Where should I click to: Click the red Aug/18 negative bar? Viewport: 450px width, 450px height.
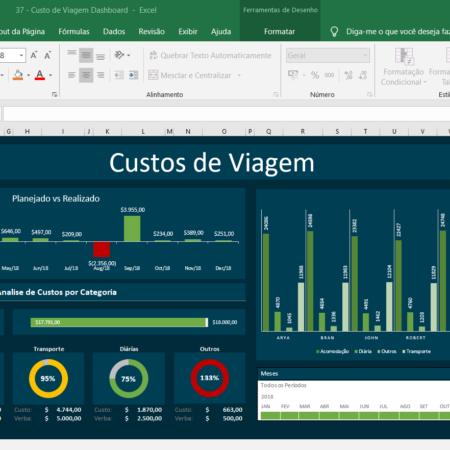pyautogui.click(x=101, y=249)
